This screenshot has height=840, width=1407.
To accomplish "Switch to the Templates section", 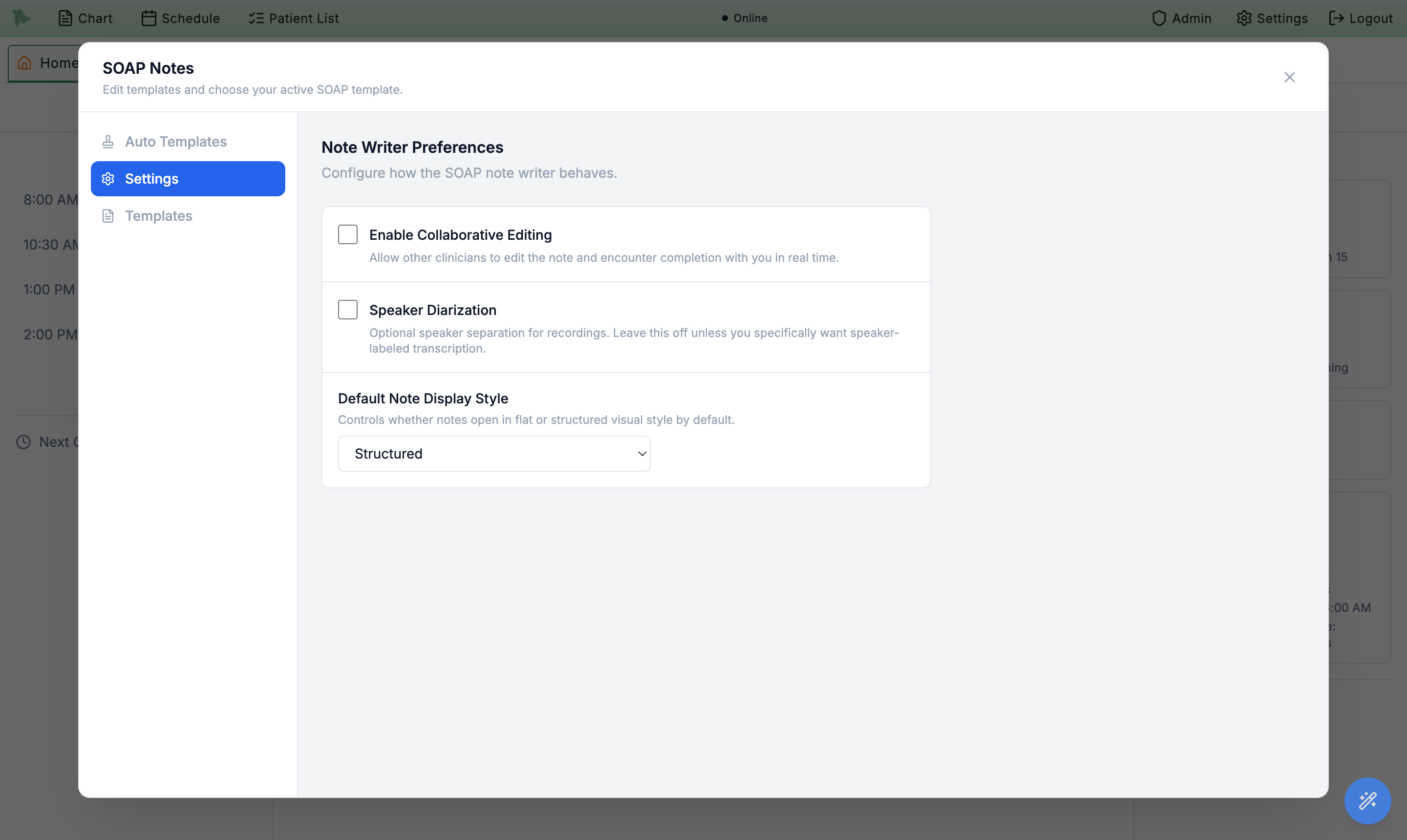I will pos(188,216).
